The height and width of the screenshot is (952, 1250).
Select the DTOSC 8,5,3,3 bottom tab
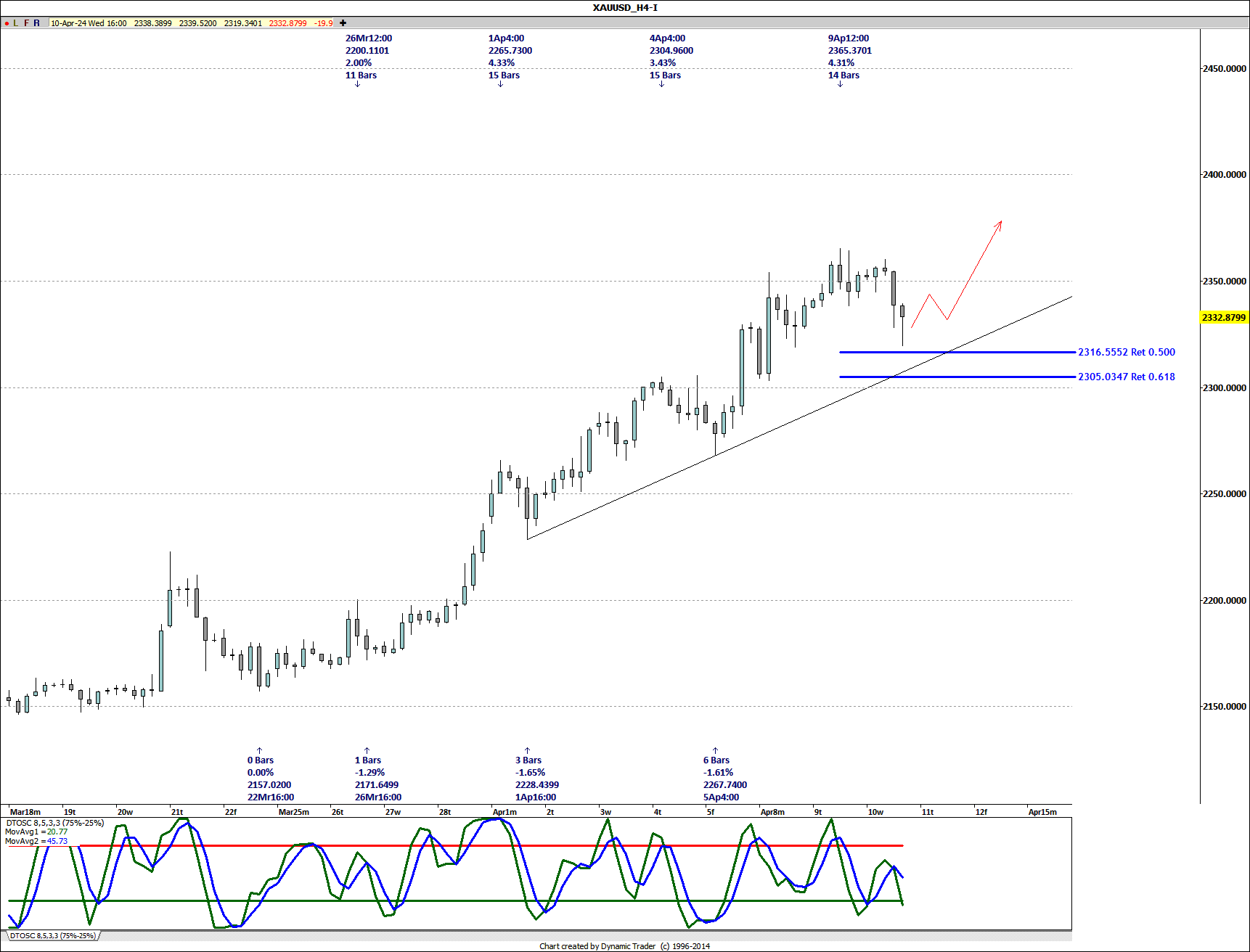[52, 936]
